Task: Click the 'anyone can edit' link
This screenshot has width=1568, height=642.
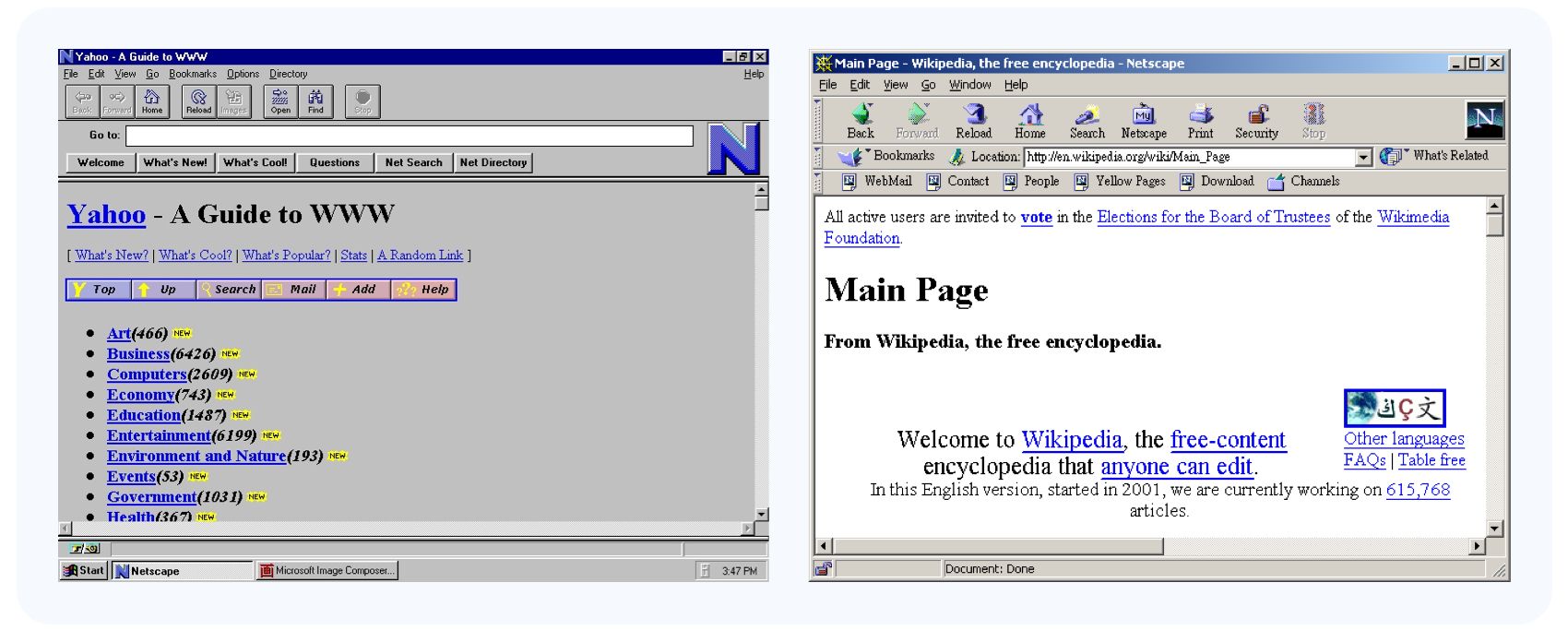Action: point(1176,467)
